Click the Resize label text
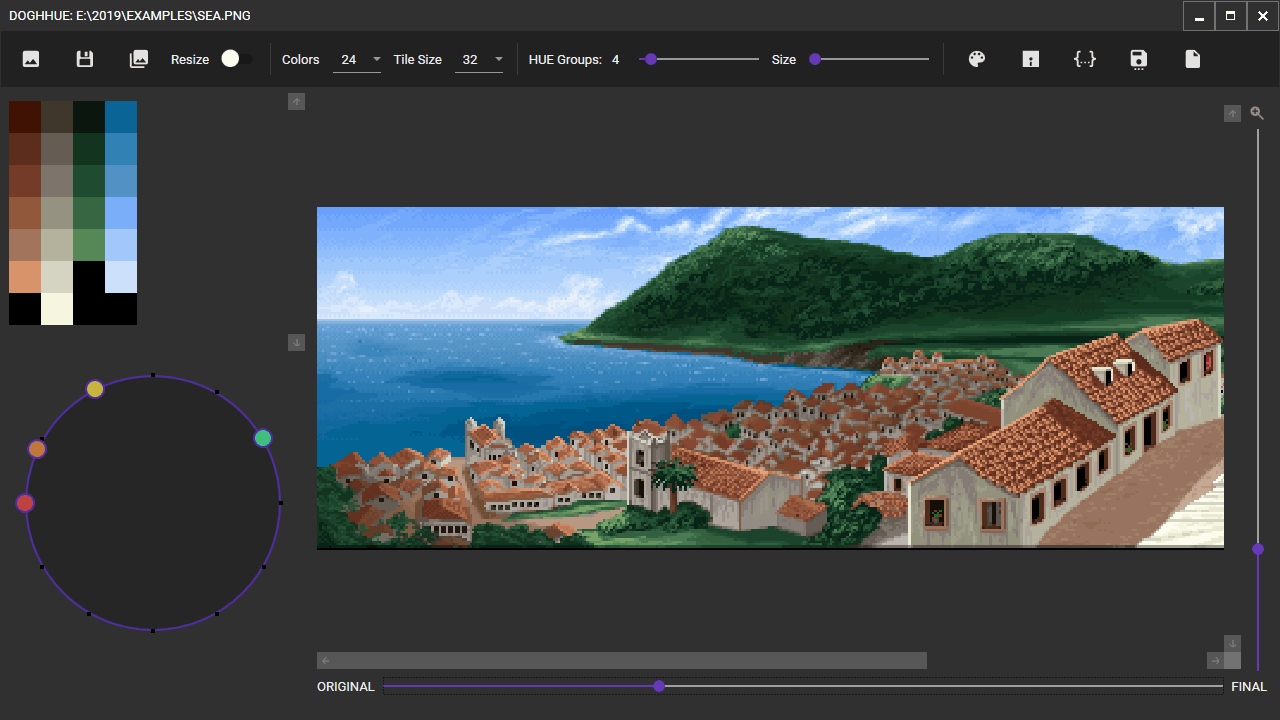Screen dimensions: 1280x720 190,60
